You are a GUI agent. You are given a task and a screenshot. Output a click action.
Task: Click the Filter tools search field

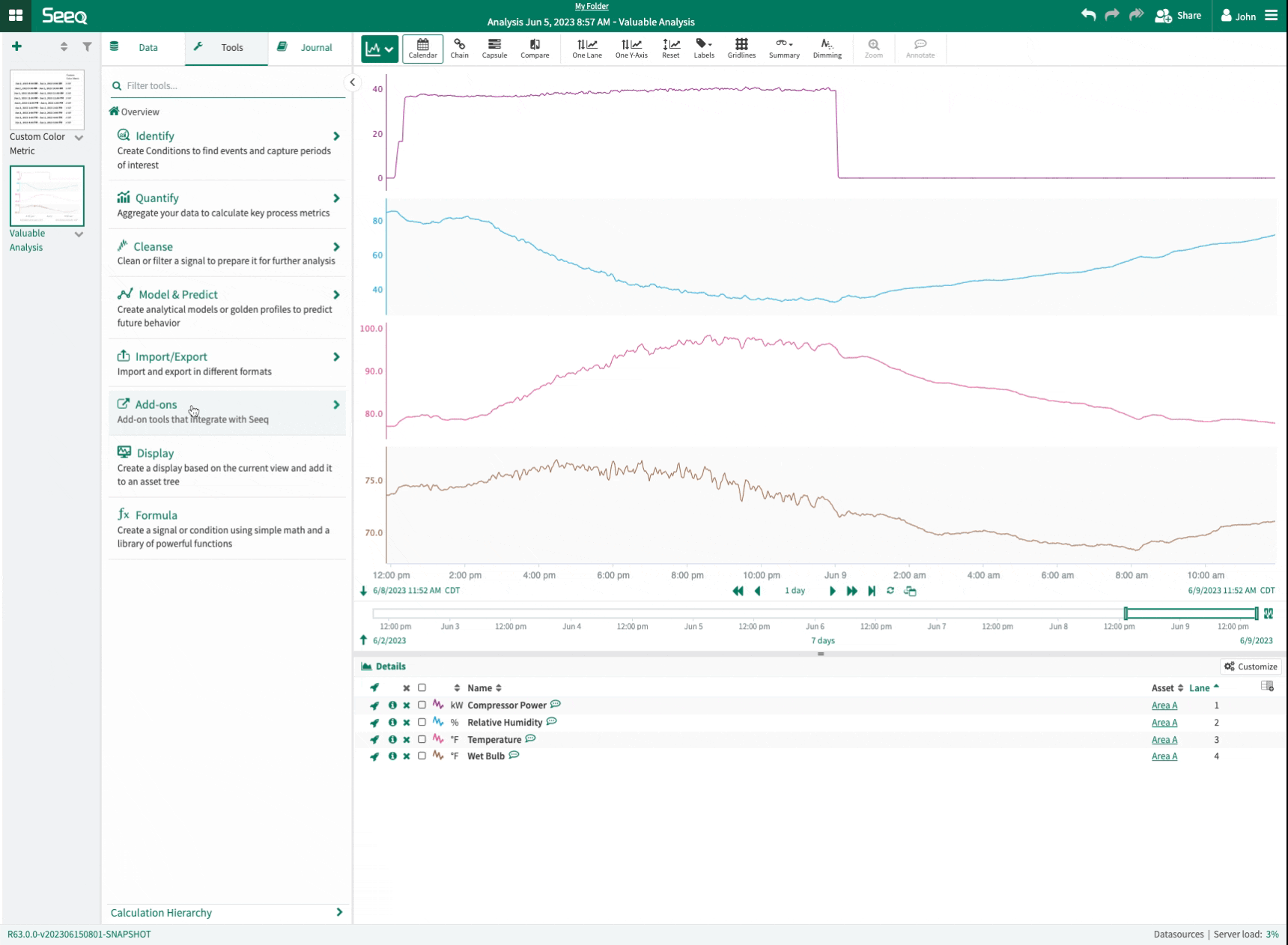(228, 85)
